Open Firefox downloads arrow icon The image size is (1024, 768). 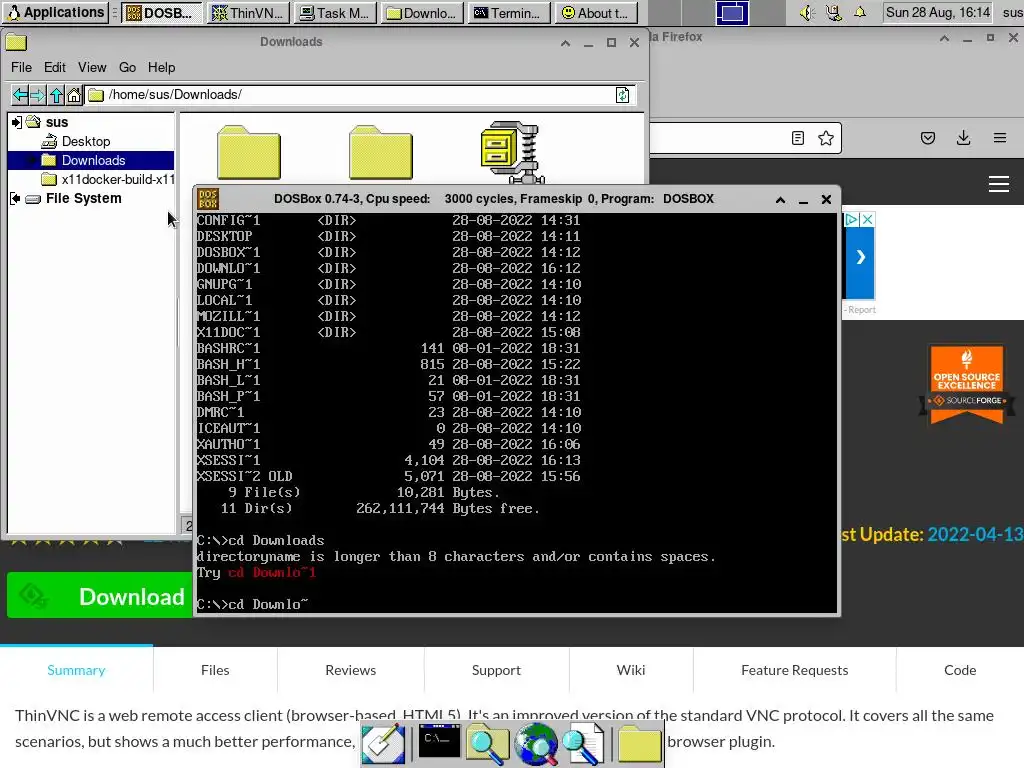[963, 138]
